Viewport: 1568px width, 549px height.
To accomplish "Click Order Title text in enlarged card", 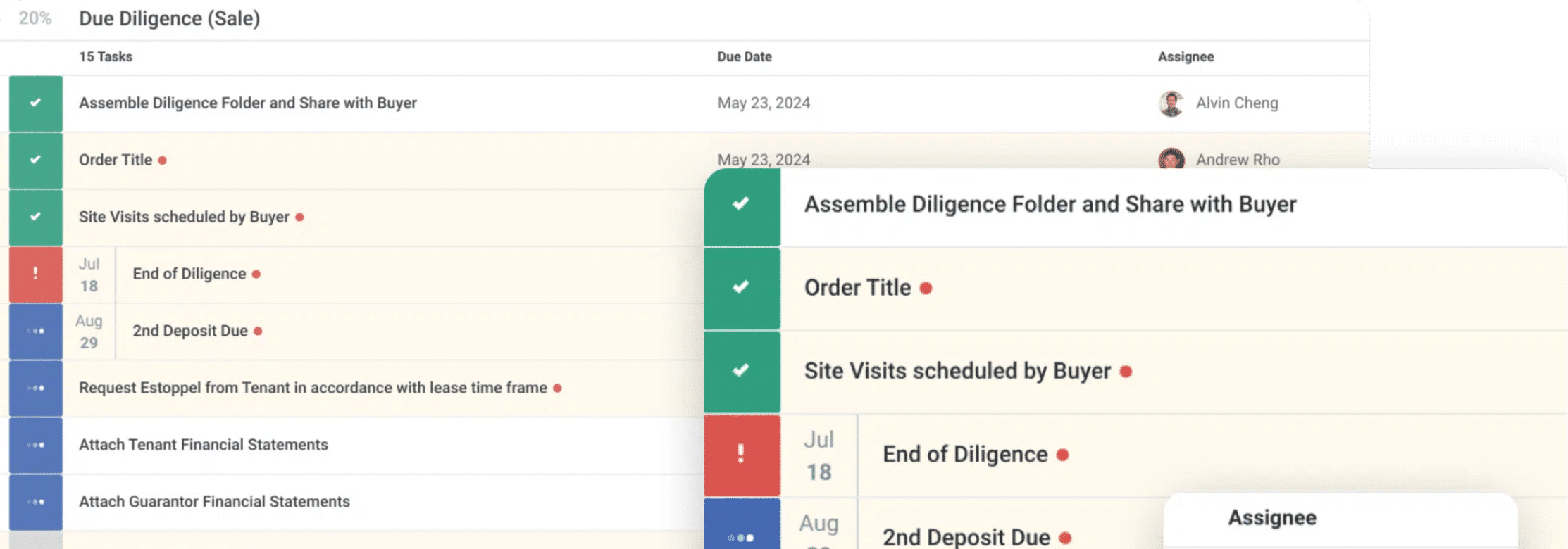I will [858, 288].
